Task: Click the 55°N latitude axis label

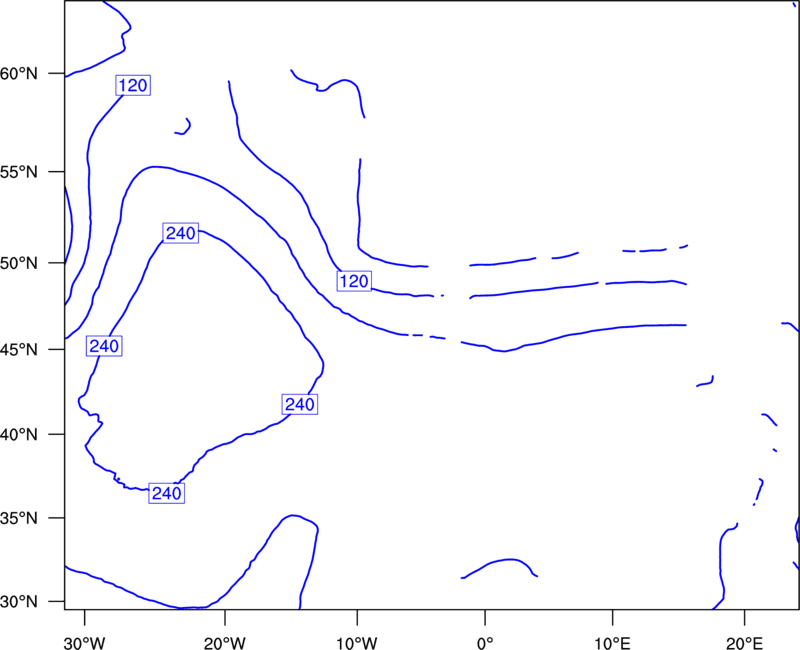Action: 19,172
